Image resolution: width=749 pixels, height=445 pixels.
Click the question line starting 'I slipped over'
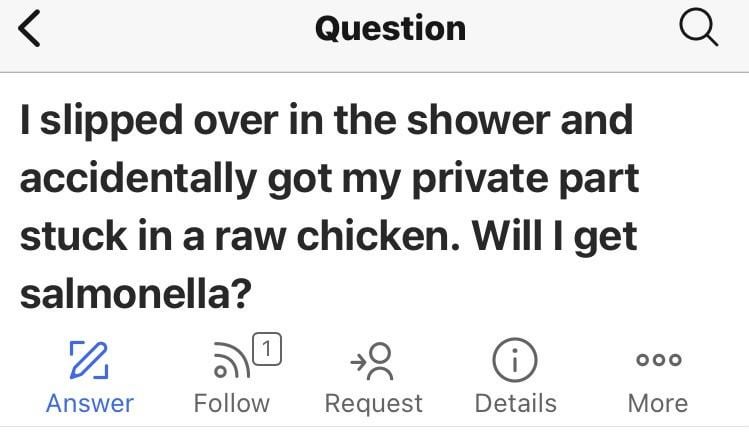click(326, 120)
